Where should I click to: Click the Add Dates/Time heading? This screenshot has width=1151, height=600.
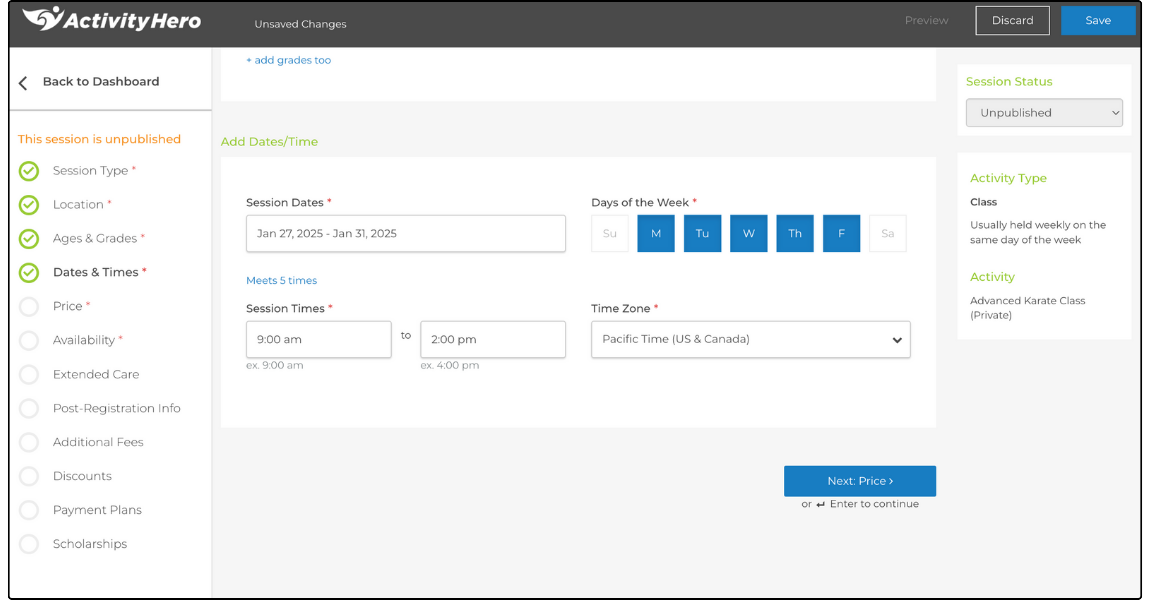[x=269, y=142]
